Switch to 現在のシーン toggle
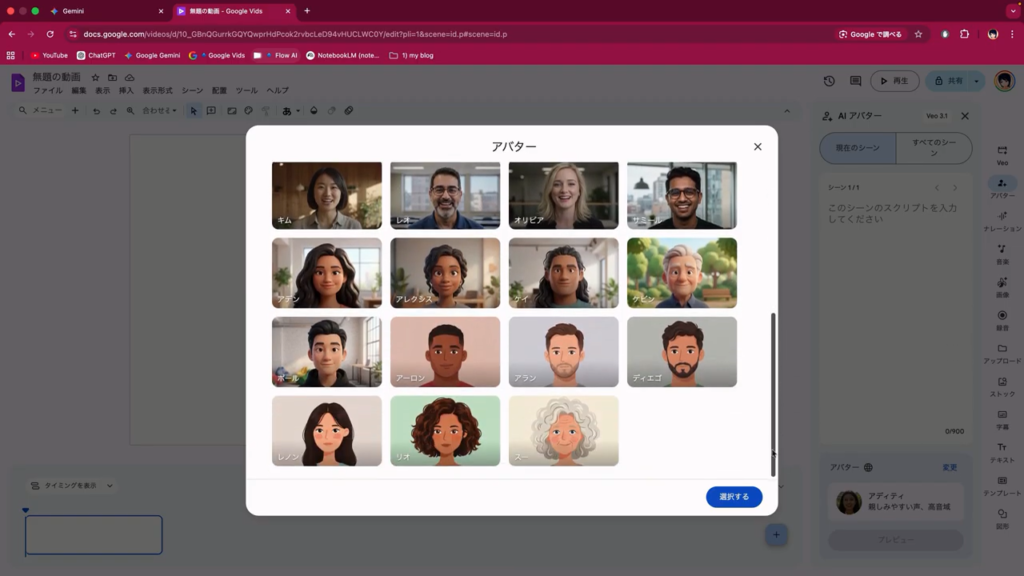Screen dimensions: 1024x576 (x=857, y=148)
